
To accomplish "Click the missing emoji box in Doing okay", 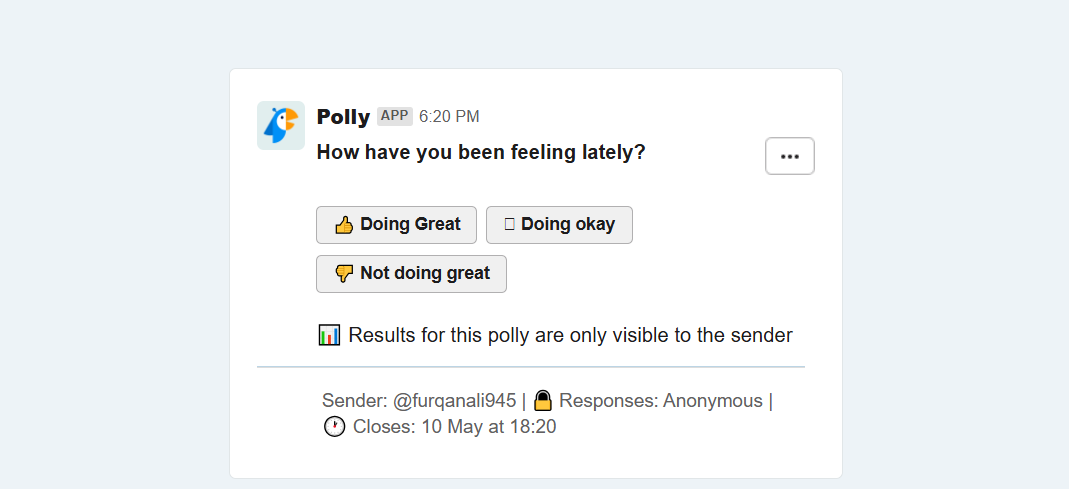I will 509,224.
